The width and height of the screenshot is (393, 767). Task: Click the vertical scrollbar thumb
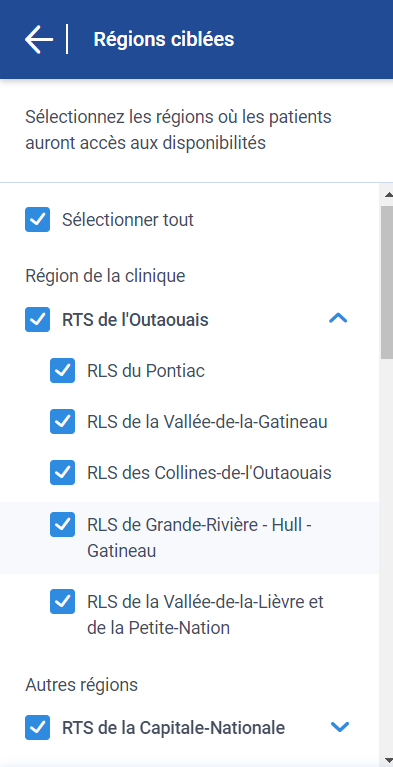[x=387, y=282]
